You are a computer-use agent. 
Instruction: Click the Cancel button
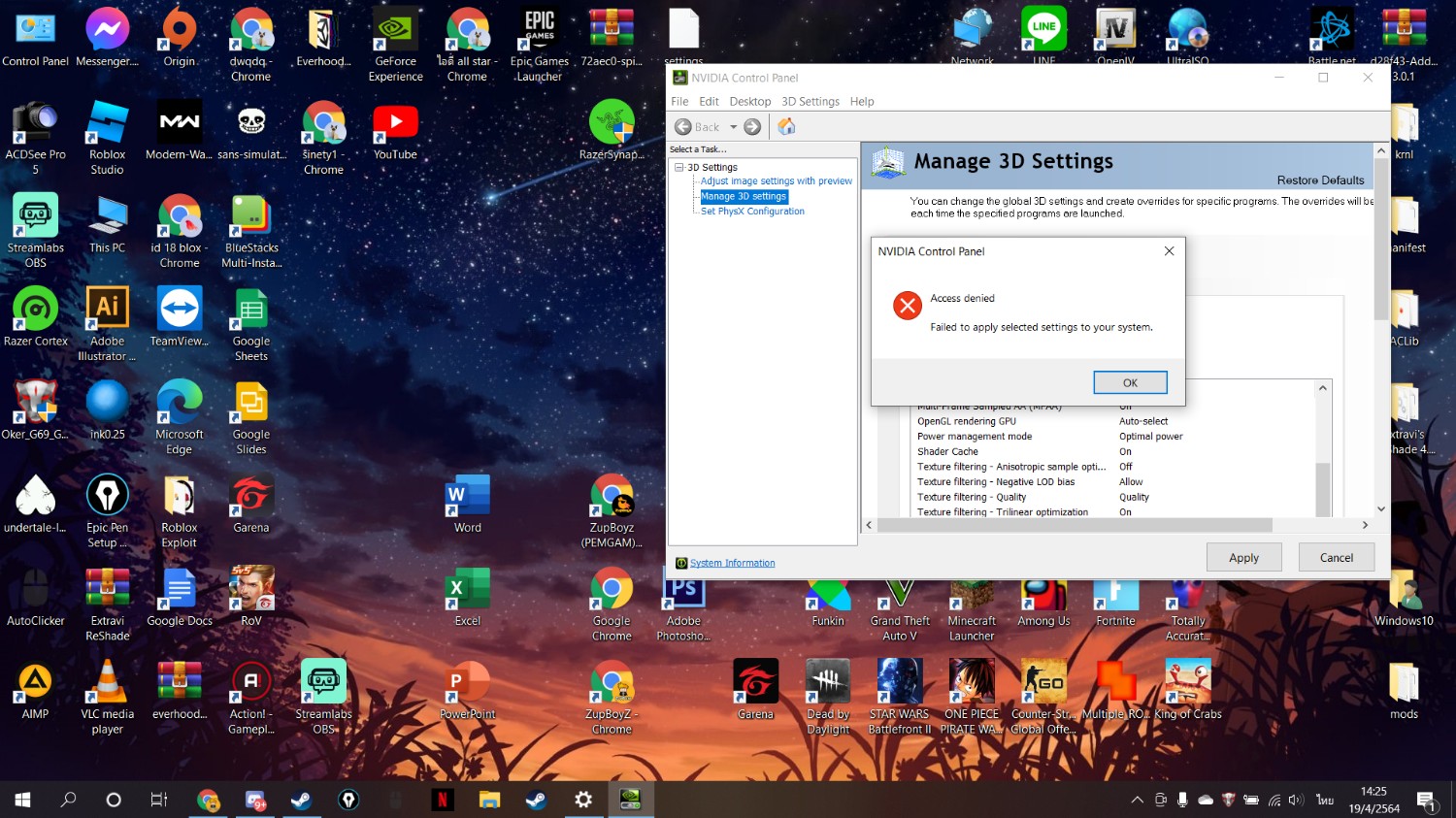(x=1336, y=558)
